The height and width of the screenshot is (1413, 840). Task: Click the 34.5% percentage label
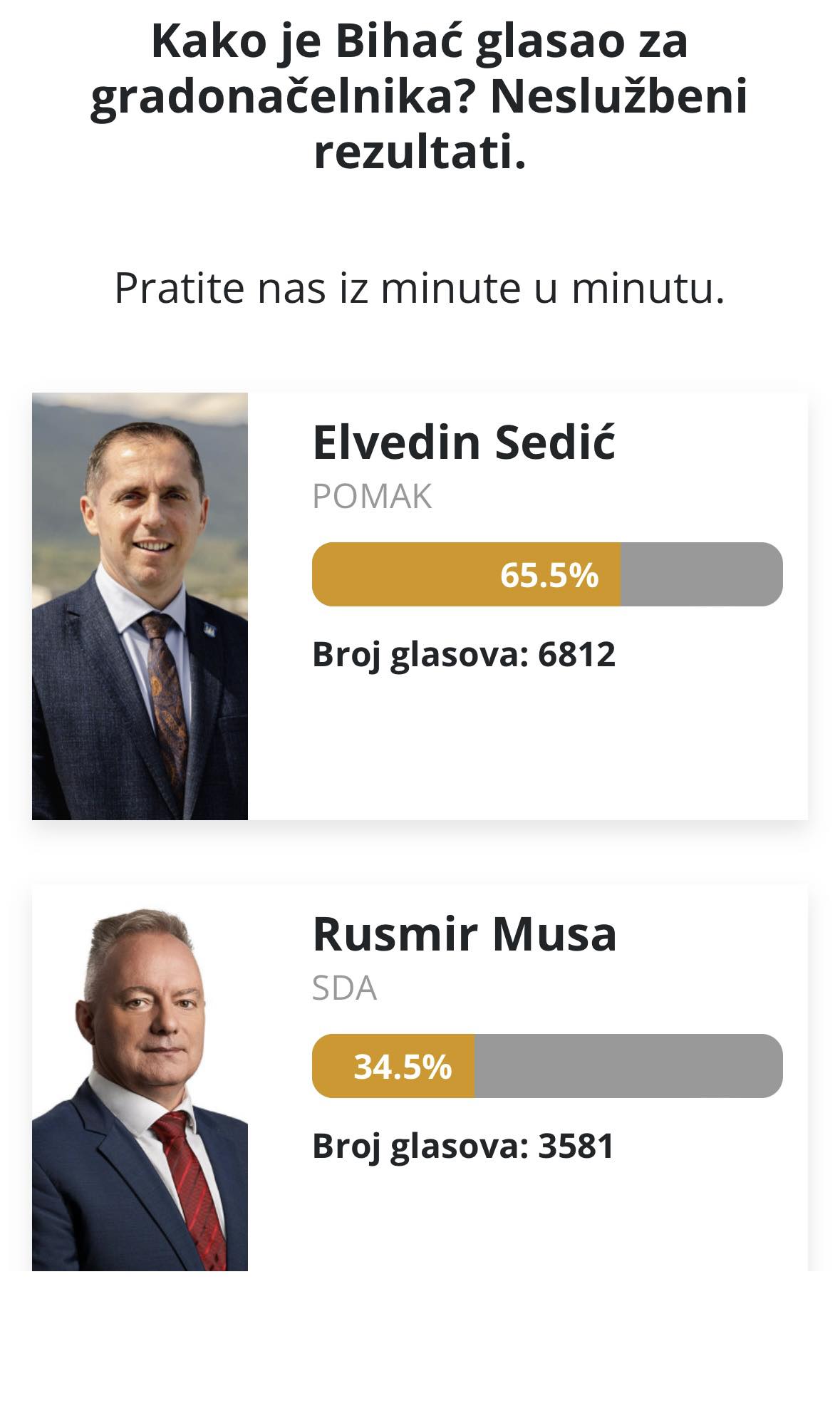[x=403, y=1067]
